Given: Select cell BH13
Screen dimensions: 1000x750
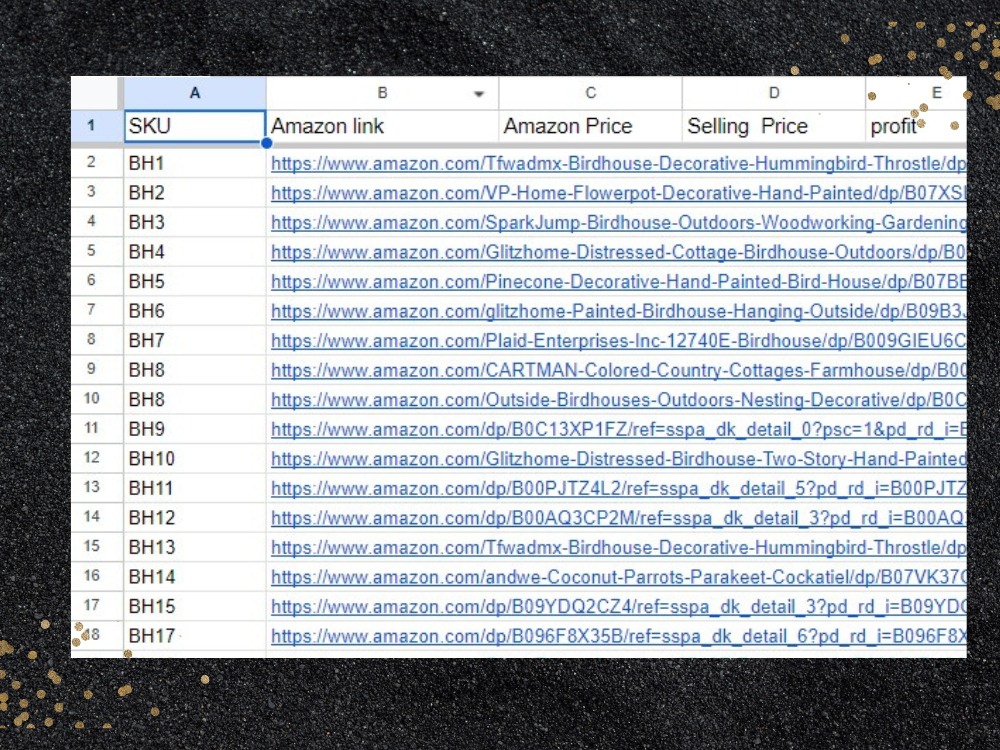Looking at the screenshot, I should pos(195,547).
